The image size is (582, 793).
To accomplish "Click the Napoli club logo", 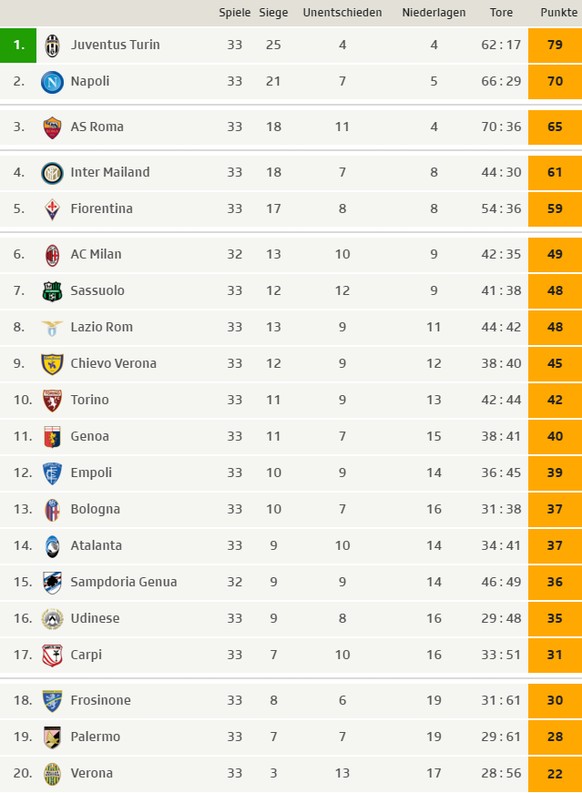I will pyautogui.click(x=52, y=82).
